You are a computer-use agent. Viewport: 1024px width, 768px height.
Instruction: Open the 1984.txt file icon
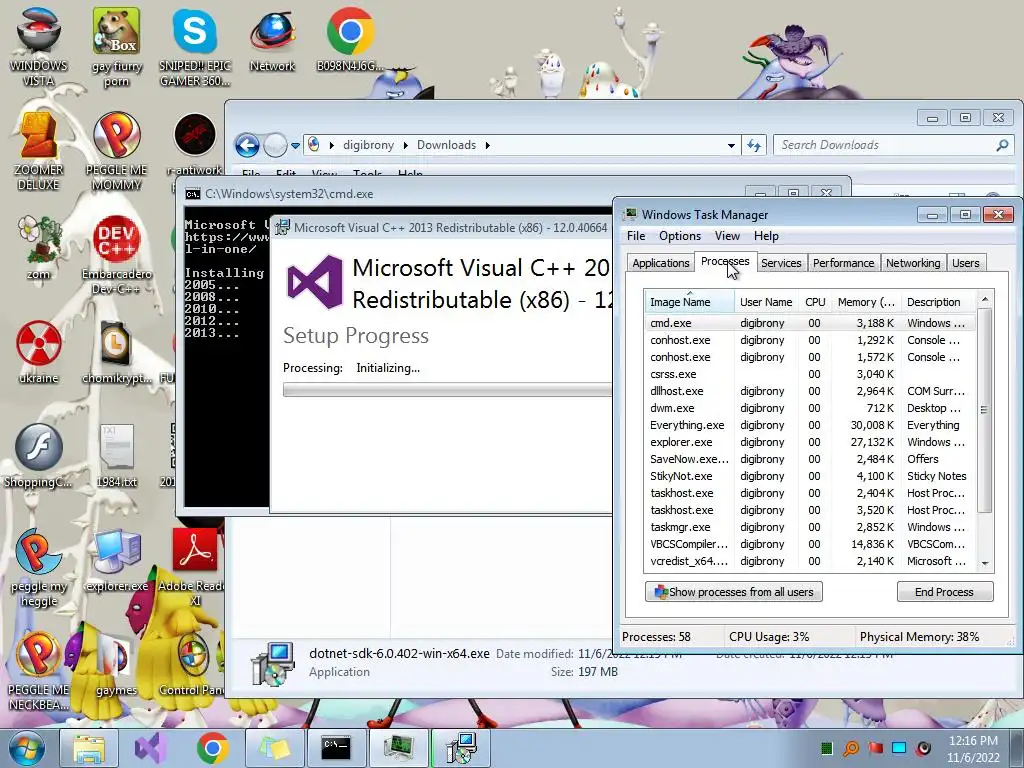116,456
